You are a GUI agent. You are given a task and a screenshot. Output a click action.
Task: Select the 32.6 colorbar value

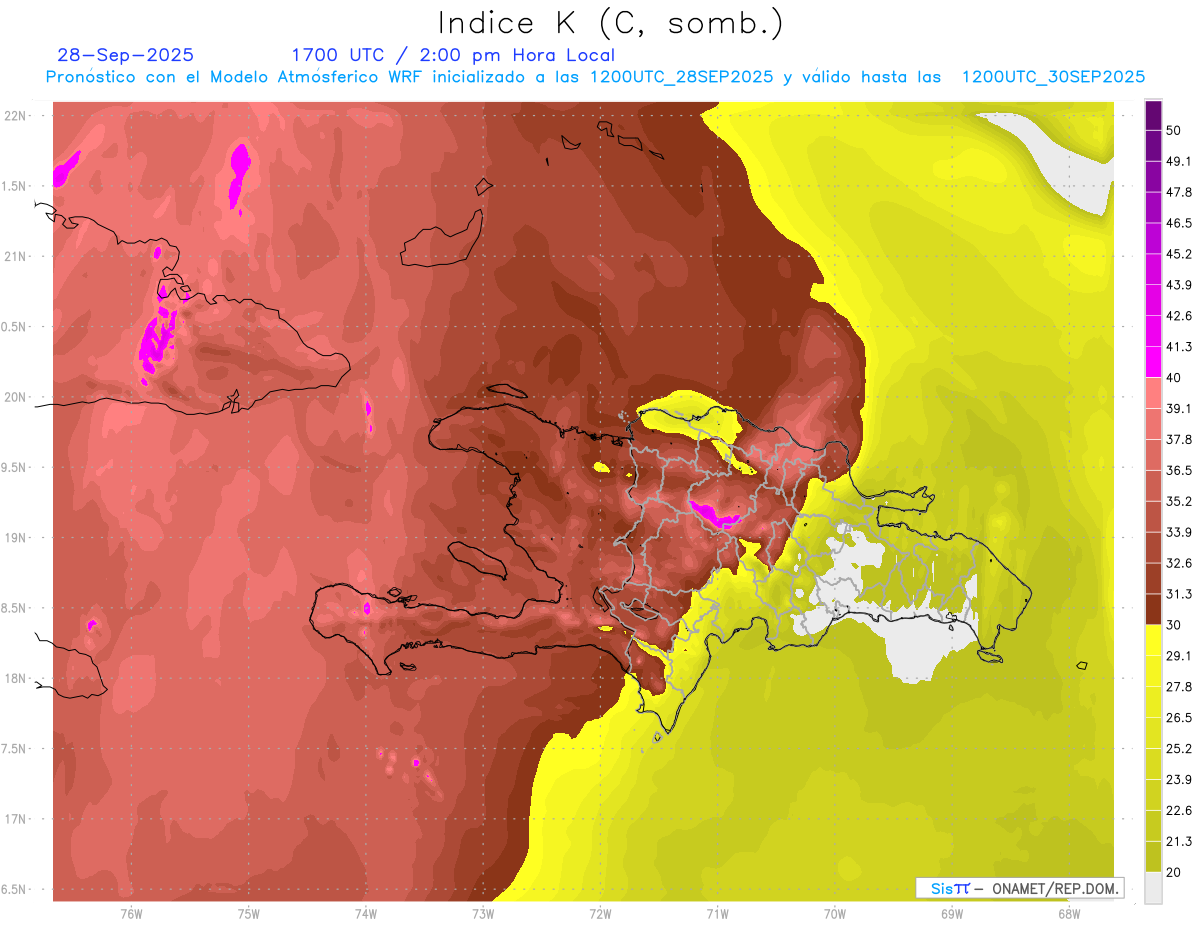(1180, 563)
